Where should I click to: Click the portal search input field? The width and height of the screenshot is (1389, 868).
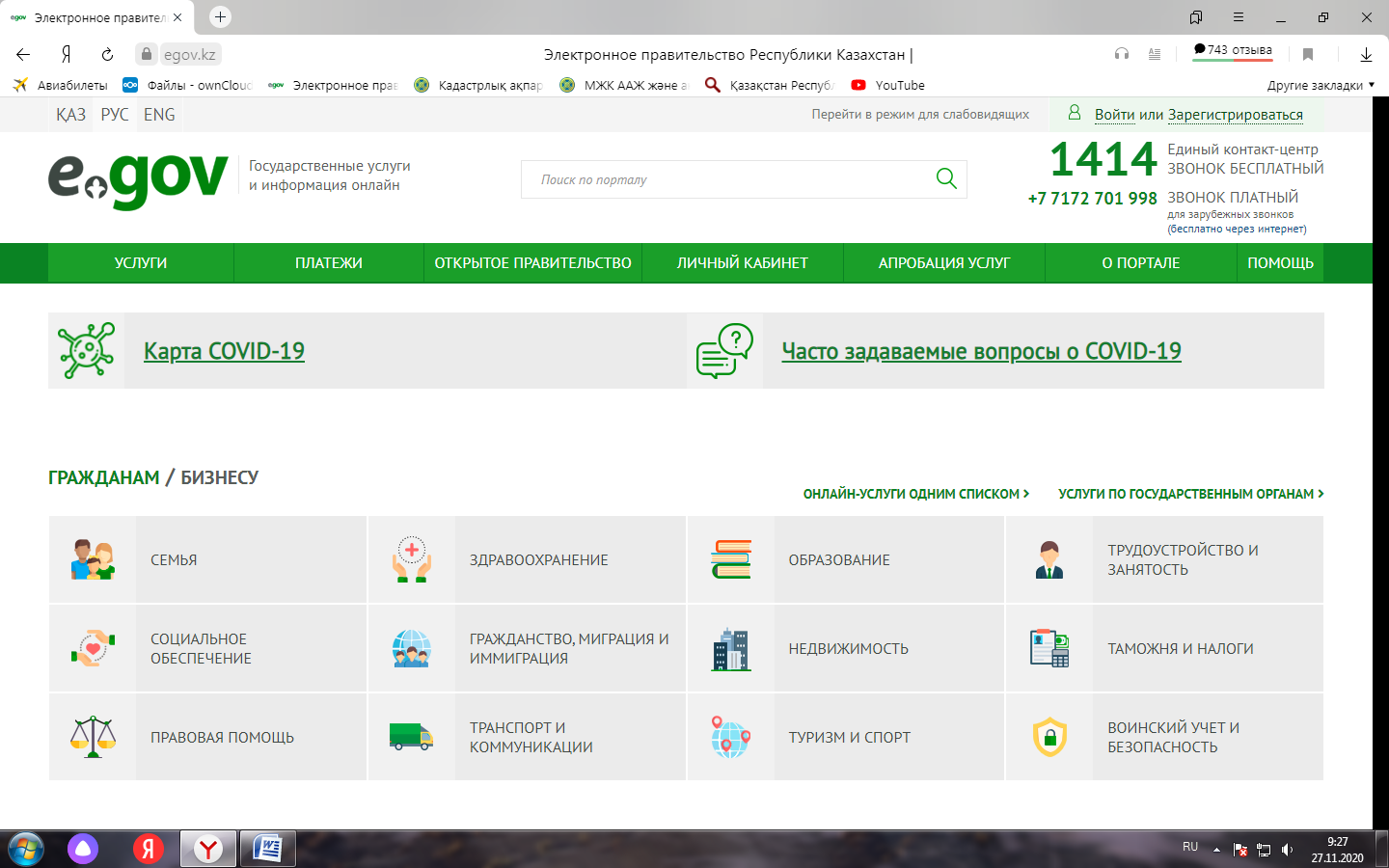723,179
